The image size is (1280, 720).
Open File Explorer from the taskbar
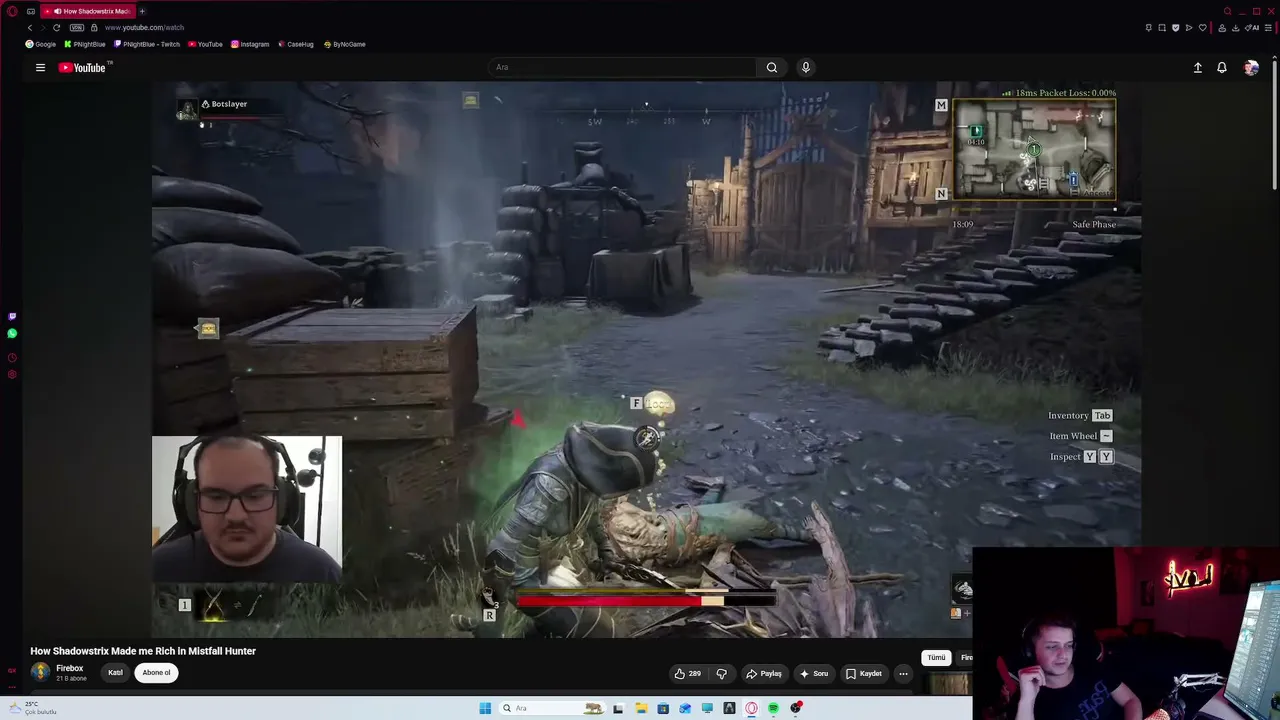click(x=641, y=708)
